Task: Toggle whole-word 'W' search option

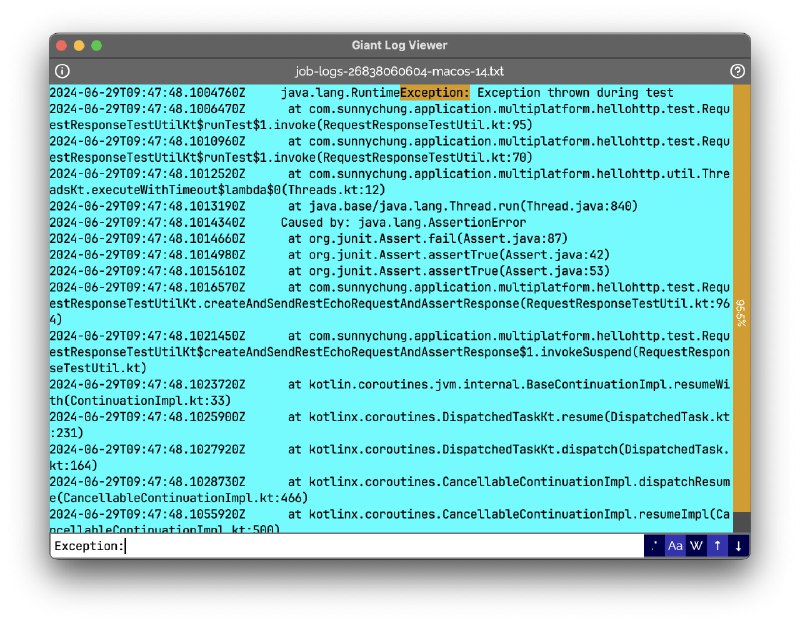Action: click(x=696, y=546)
